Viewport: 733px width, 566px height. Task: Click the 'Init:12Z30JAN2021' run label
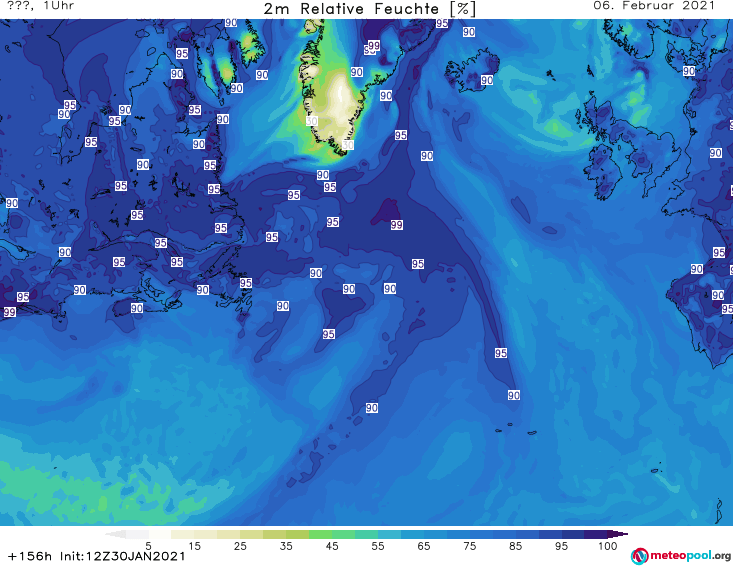point(122,556)
